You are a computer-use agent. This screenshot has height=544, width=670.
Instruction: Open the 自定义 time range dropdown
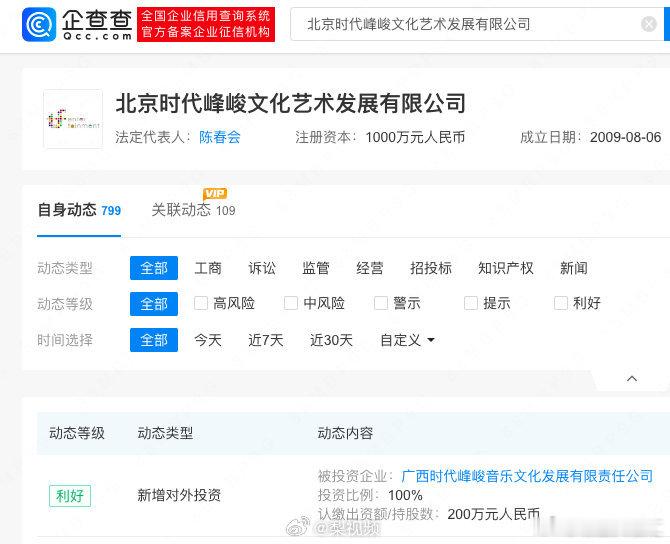coord(407,340)
